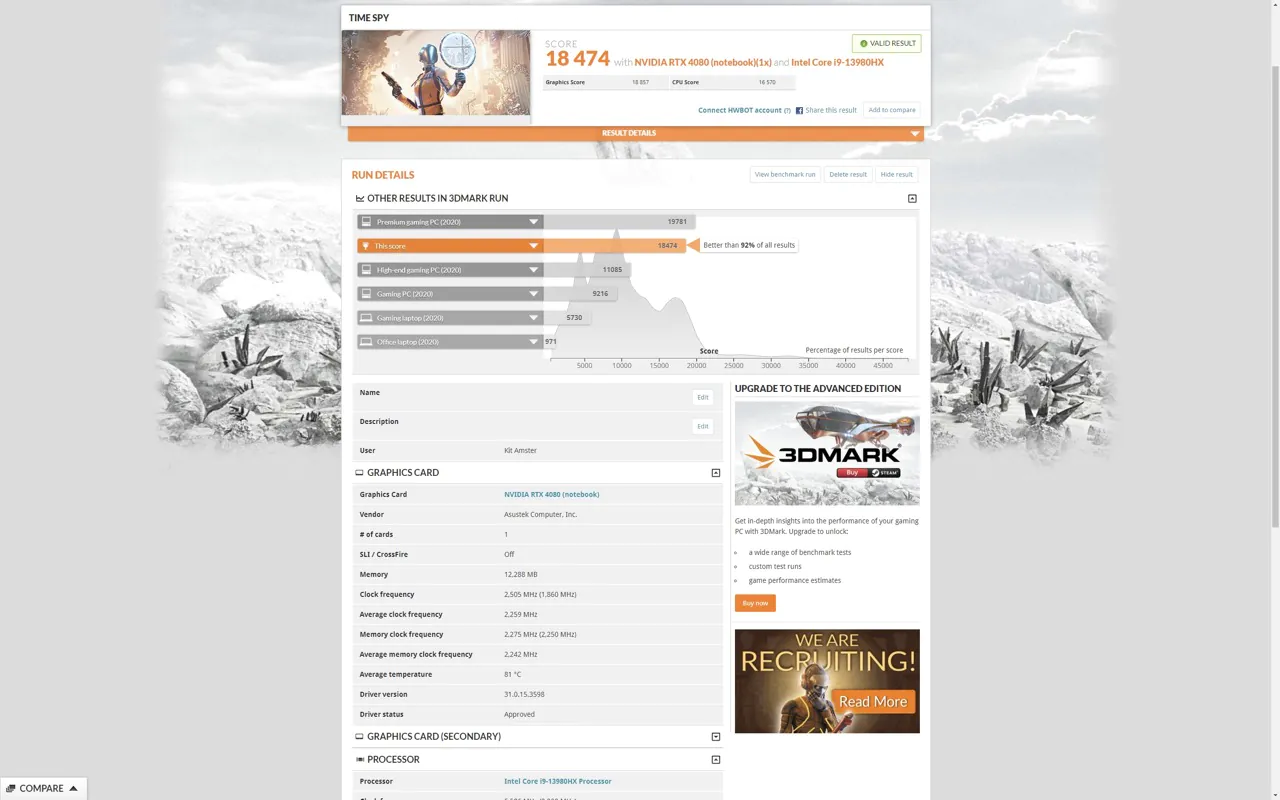Collapse the Other Results in 3DMark Run section

(912, 199)
